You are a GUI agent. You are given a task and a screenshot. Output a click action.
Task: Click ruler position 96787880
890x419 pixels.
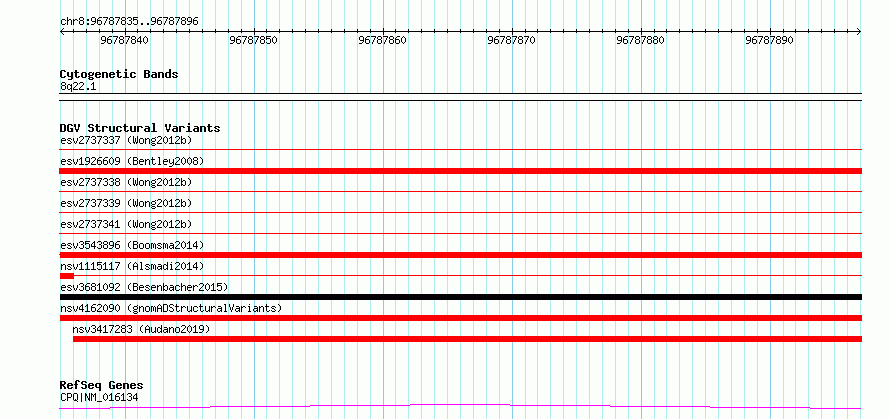coord(640,41)
